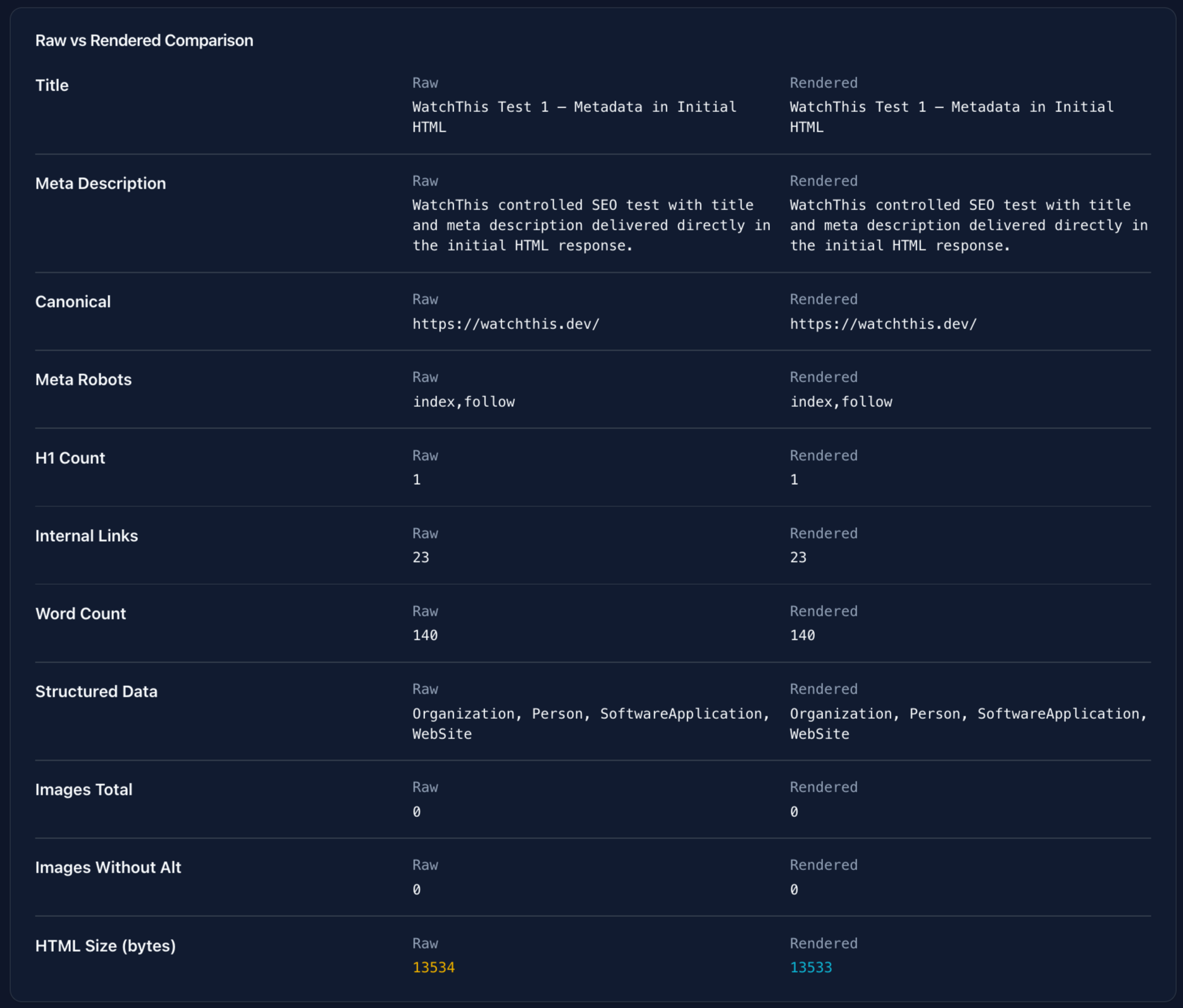Select the 'Meta Description' row label
Image resolution: width=1183 pixels, height=1008 pixels.
101,184
